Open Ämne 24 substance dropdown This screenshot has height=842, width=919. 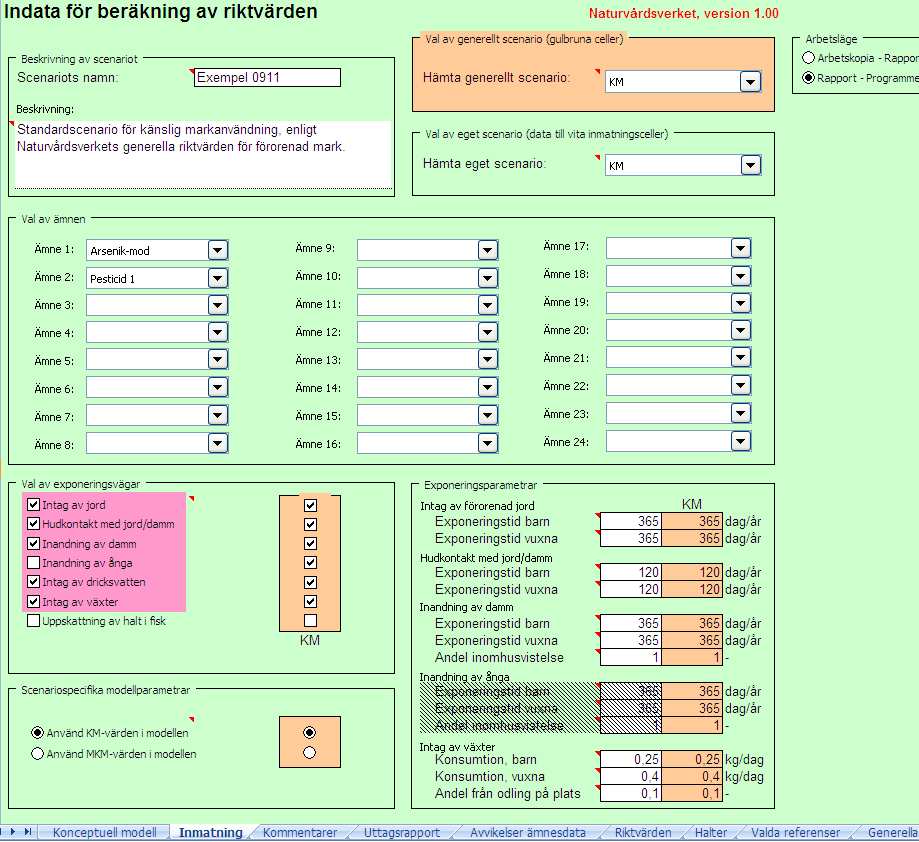pyautogui.click(x=741, y=441)
